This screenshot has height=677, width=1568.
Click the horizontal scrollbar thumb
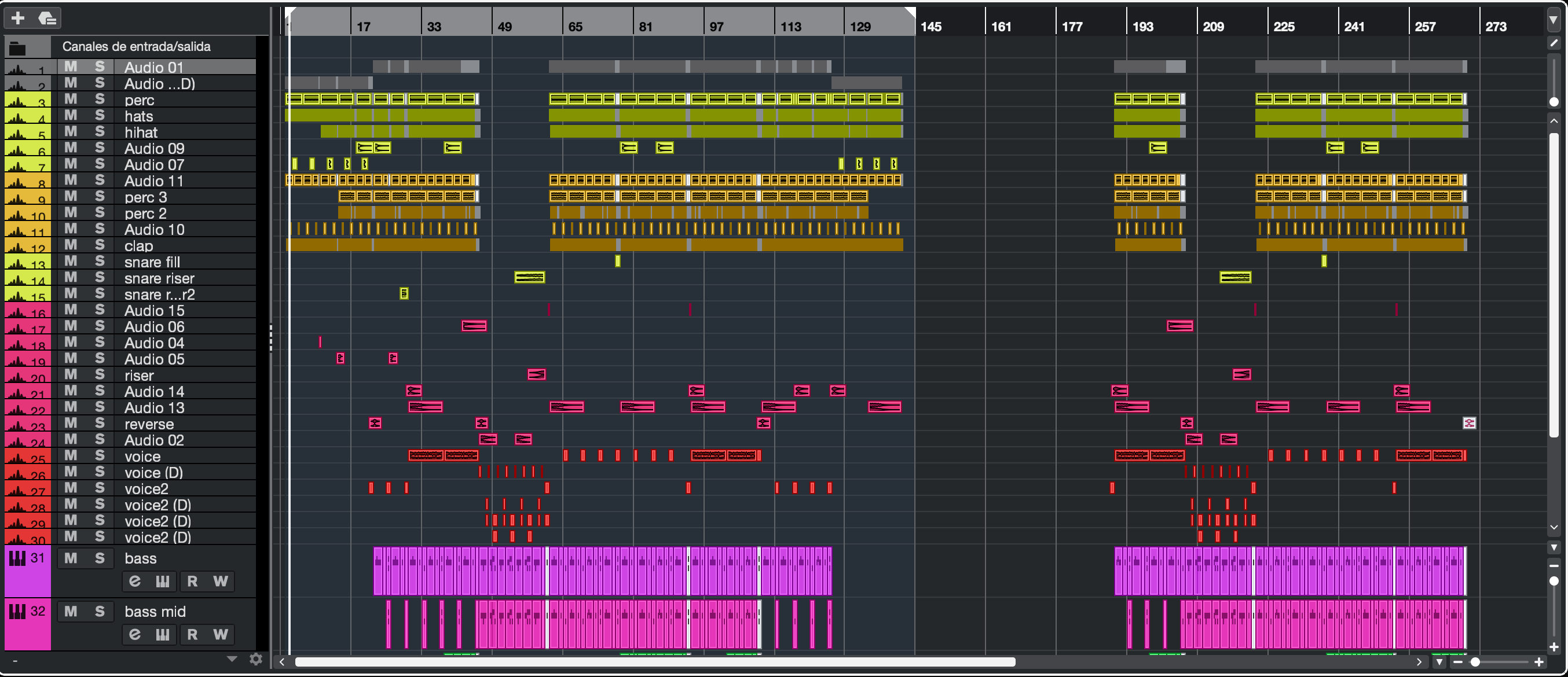pos(655,662)
